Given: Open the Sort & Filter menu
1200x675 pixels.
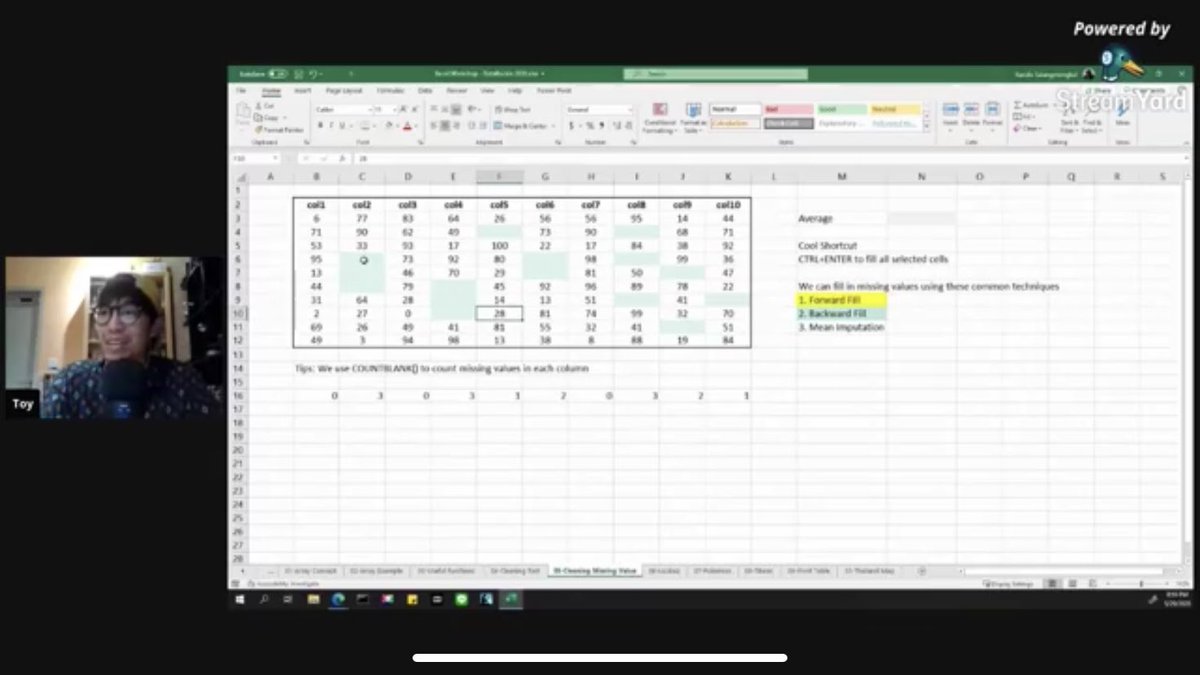Looking at the screenshot, I should click(x=1071, y=120).
